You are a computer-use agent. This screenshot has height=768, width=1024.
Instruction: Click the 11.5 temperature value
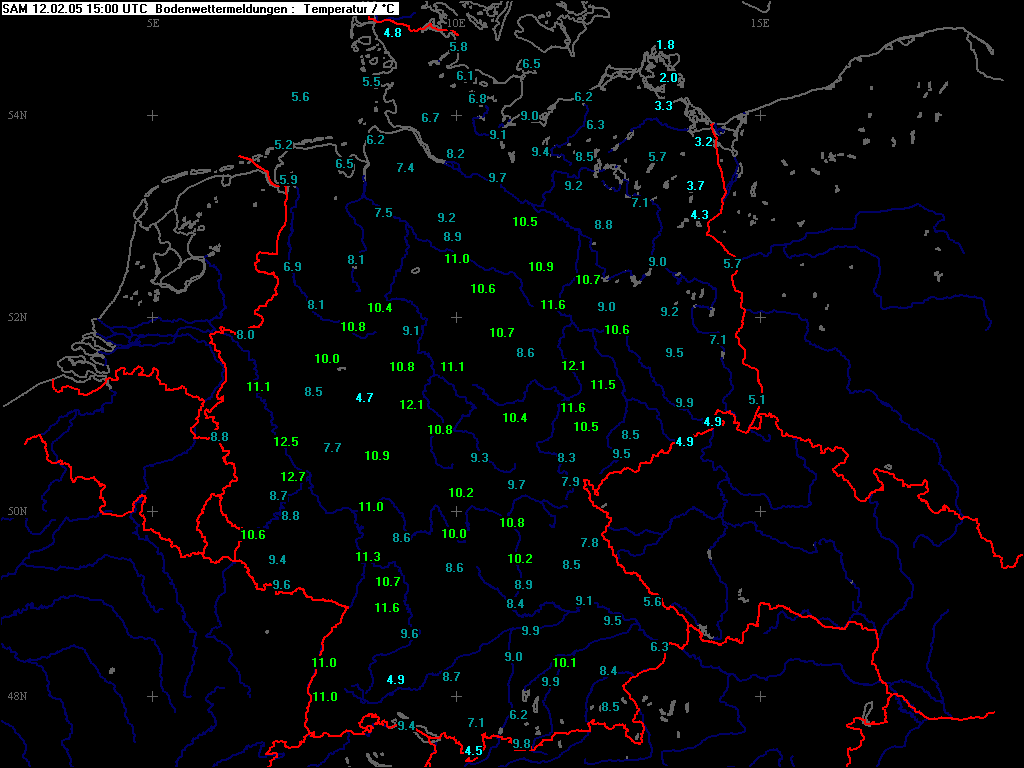[603, 384]
